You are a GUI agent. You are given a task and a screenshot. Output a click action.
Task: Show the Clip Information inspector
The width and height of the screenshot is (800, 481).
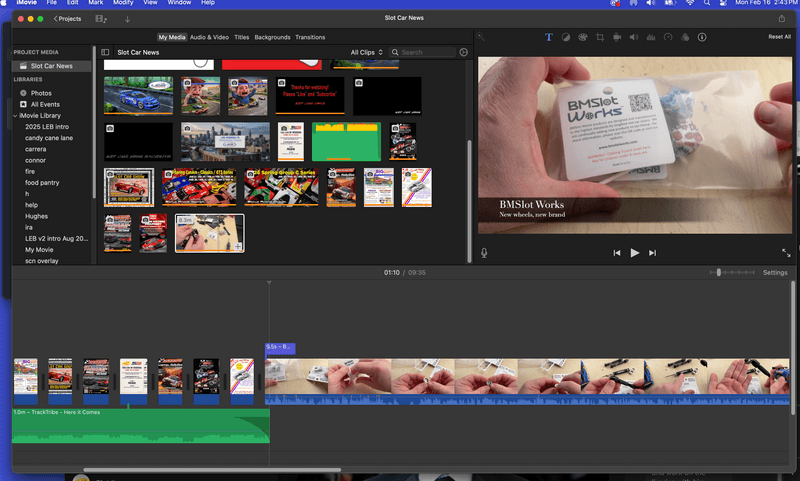coord(702,37)
